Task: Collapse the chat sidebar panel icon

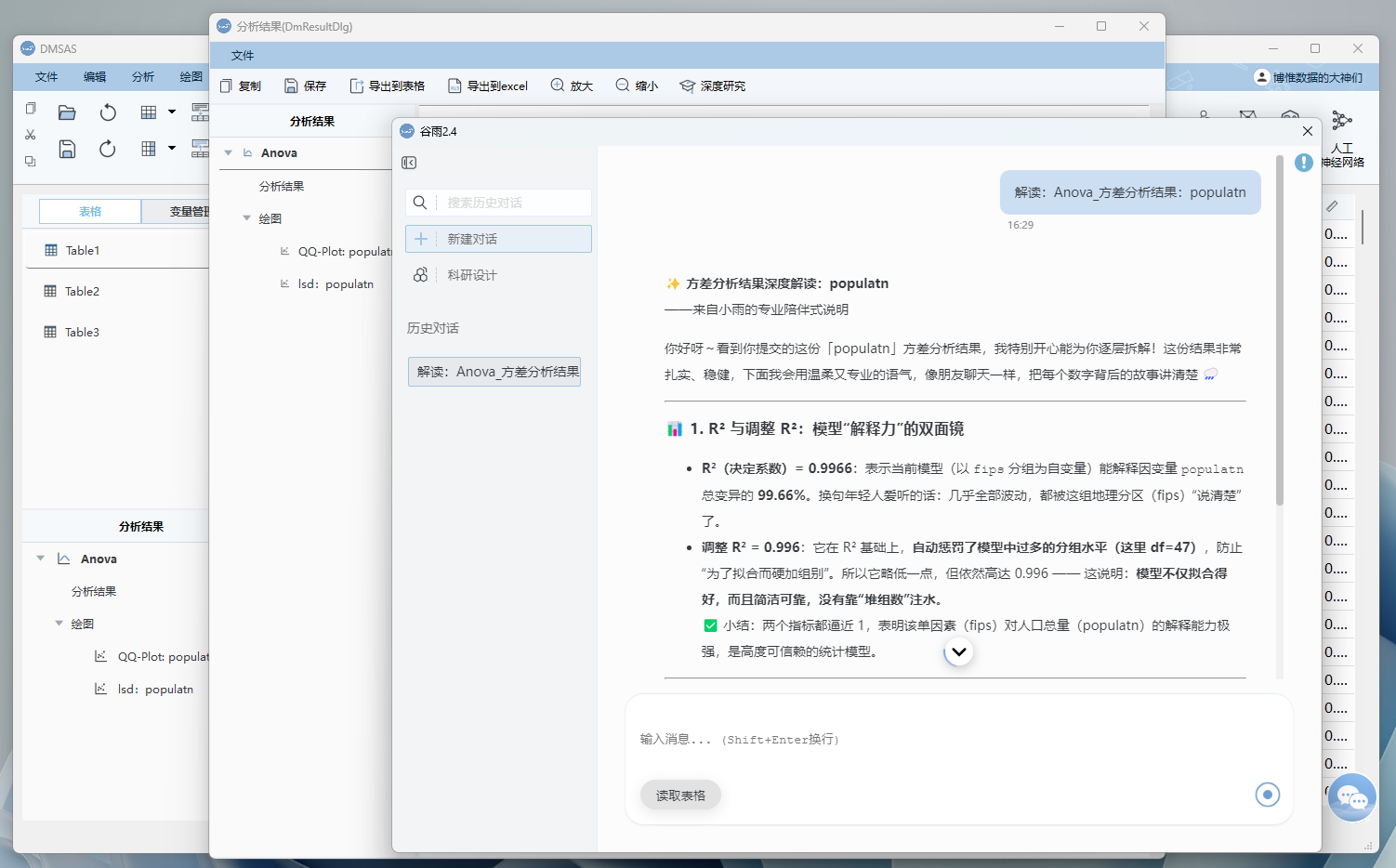Action: [409, 163]
